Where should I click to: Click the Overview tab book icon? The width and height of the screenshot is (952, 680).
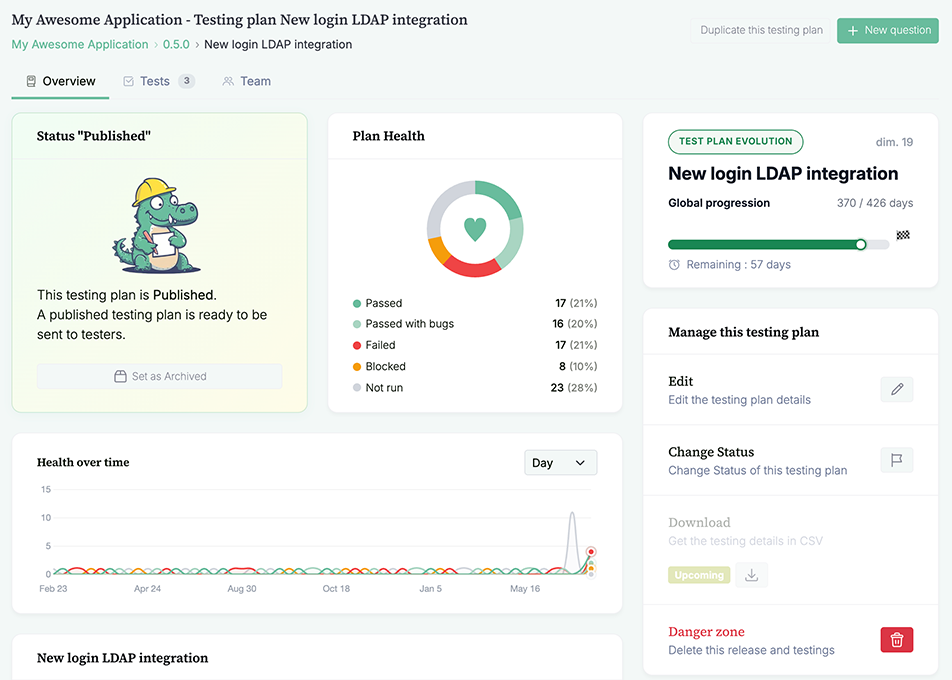31,81
